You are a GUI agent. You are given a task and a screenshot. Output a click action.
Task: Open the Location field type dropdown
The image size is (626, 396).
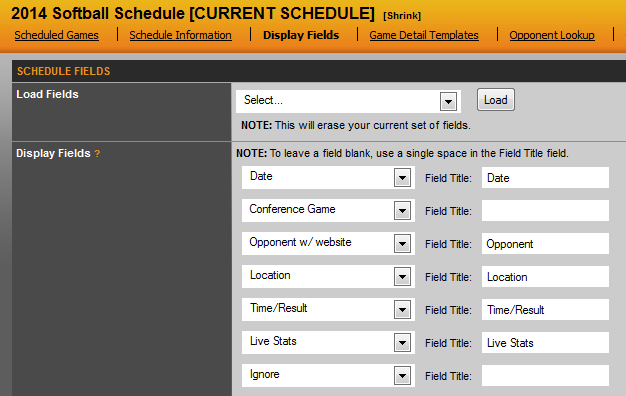328,277
